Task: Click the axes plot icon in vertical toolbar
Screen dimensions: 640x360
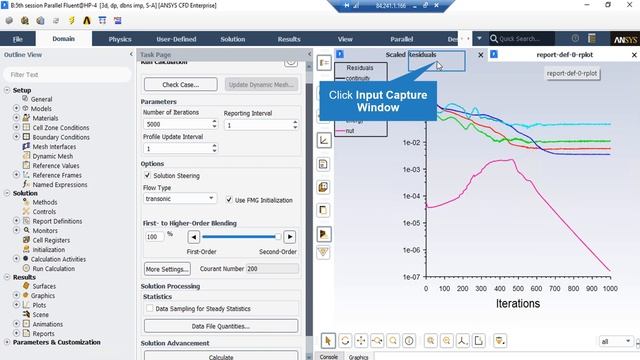Action: click(323, 141)
